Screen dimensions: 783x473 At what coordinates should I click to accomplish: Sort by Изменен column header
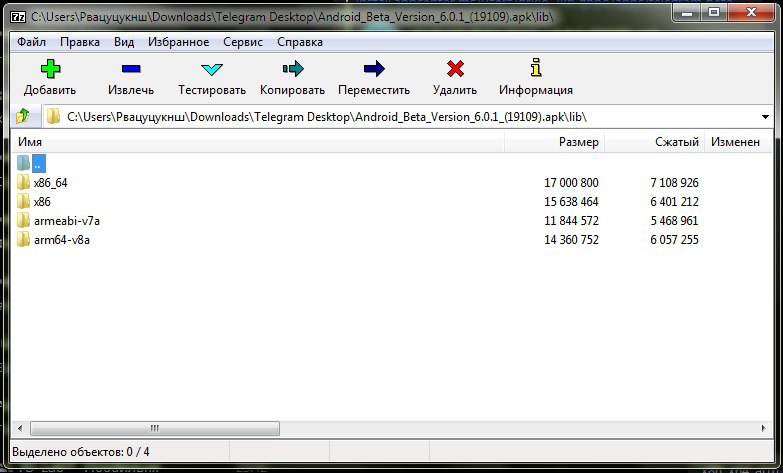[x=738, y=142]
